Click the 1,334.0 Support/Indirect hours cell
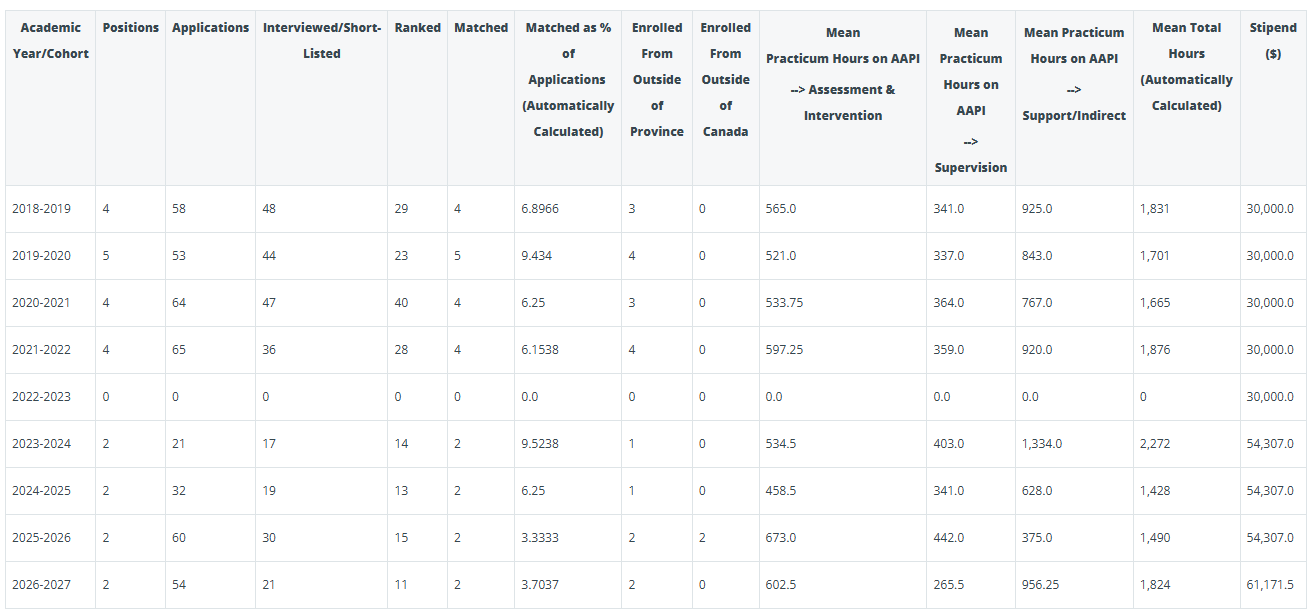Screen dimensions: 1313x616 pos(1042,444)
